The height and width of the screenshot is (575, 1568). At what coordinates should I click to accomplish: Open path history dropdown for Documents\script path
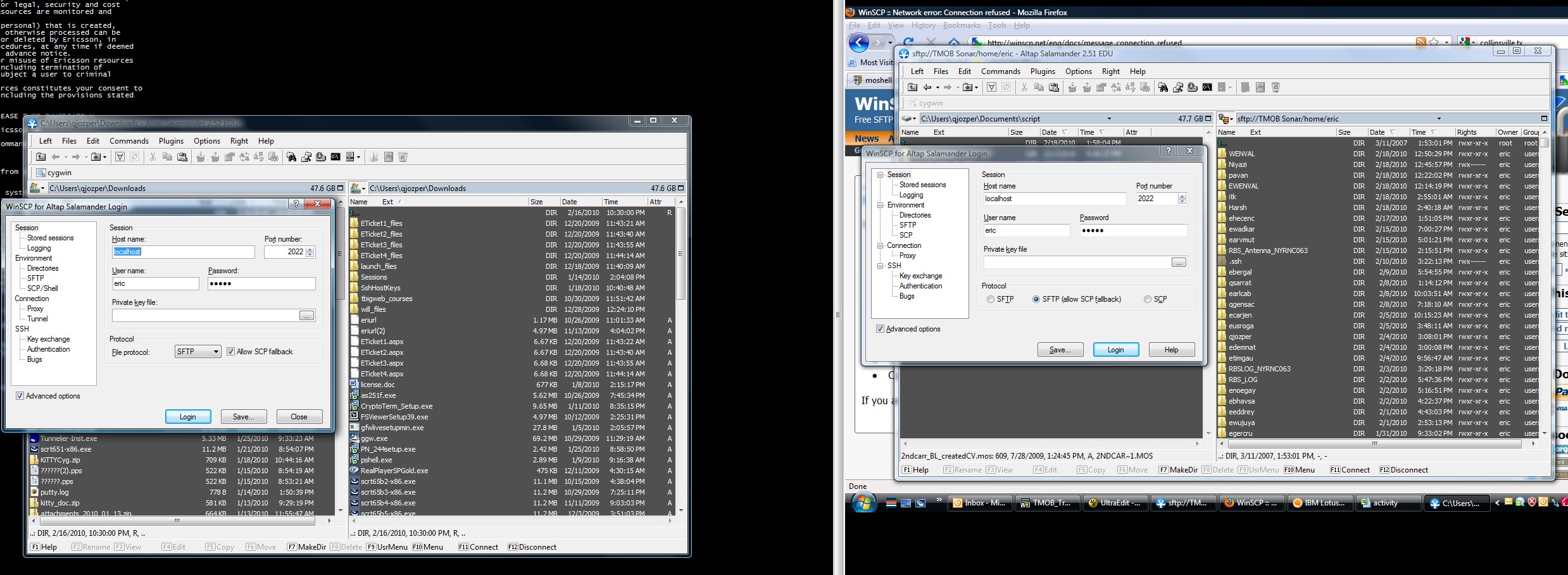[1109, 118]
